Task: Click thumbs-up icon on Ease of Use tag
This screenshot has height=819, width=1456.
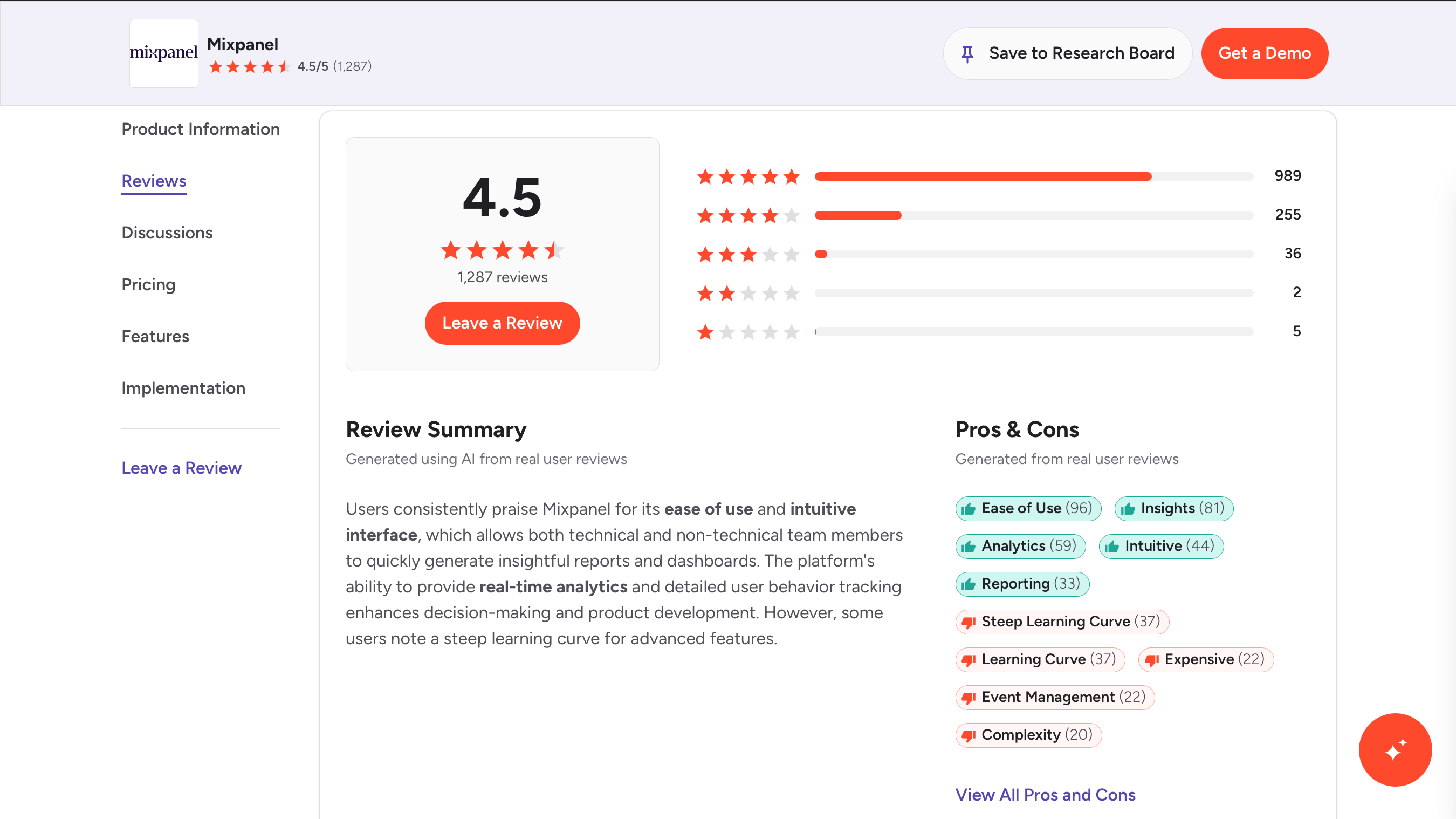Action: click(968, 508)
